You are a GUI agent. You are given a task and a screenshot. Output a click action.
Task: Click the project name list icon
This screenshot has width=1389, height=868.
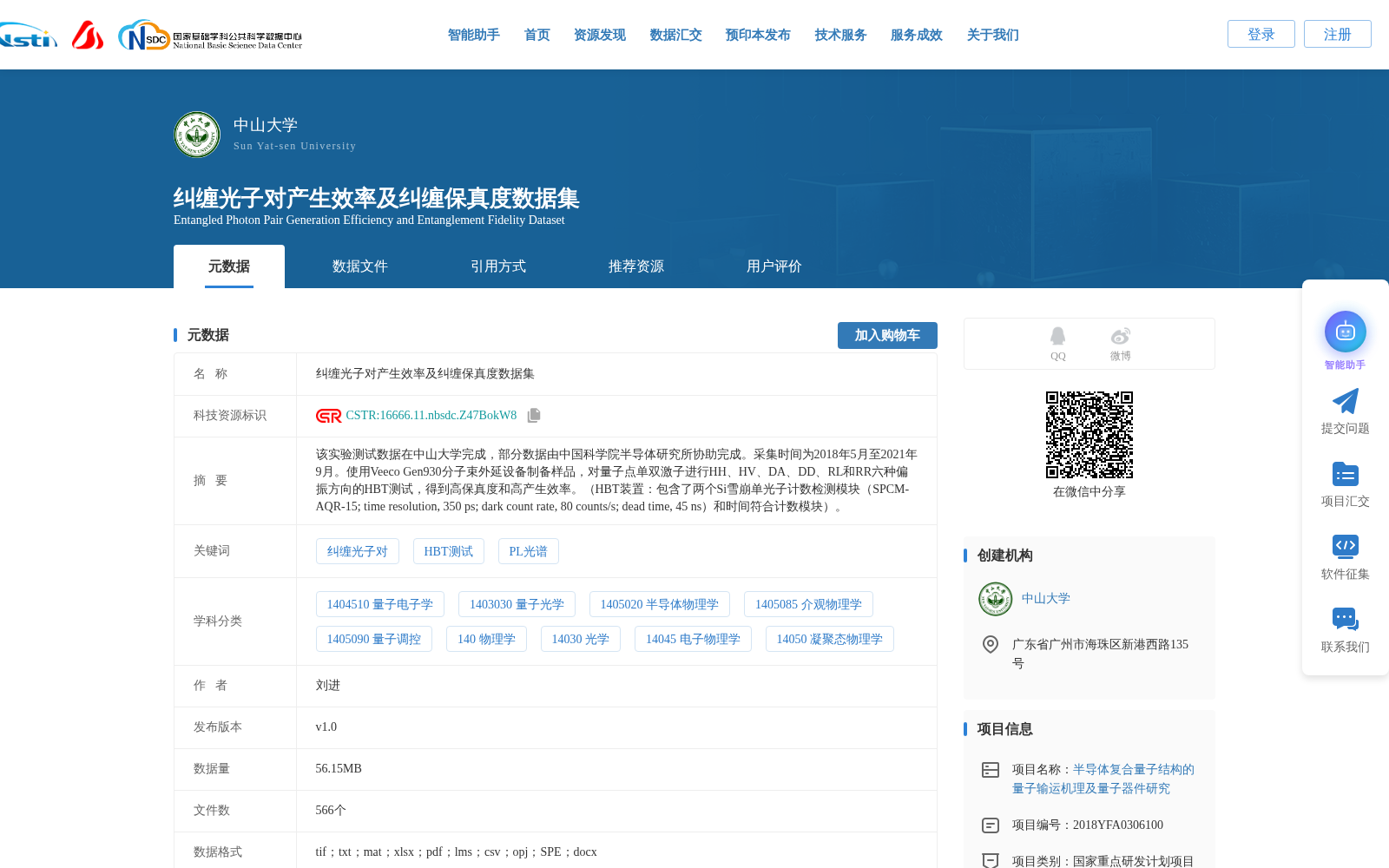click(x=990, y=770)
